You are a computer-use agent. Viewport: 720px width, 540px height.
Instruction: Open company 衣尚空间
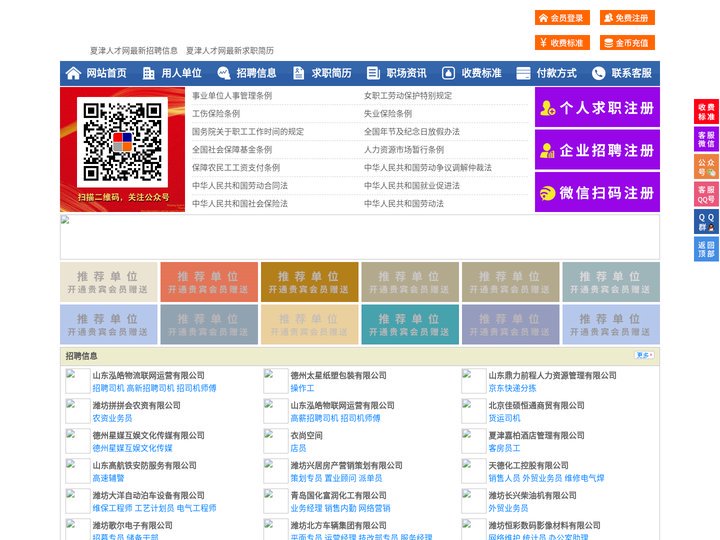tap(306, 435)
